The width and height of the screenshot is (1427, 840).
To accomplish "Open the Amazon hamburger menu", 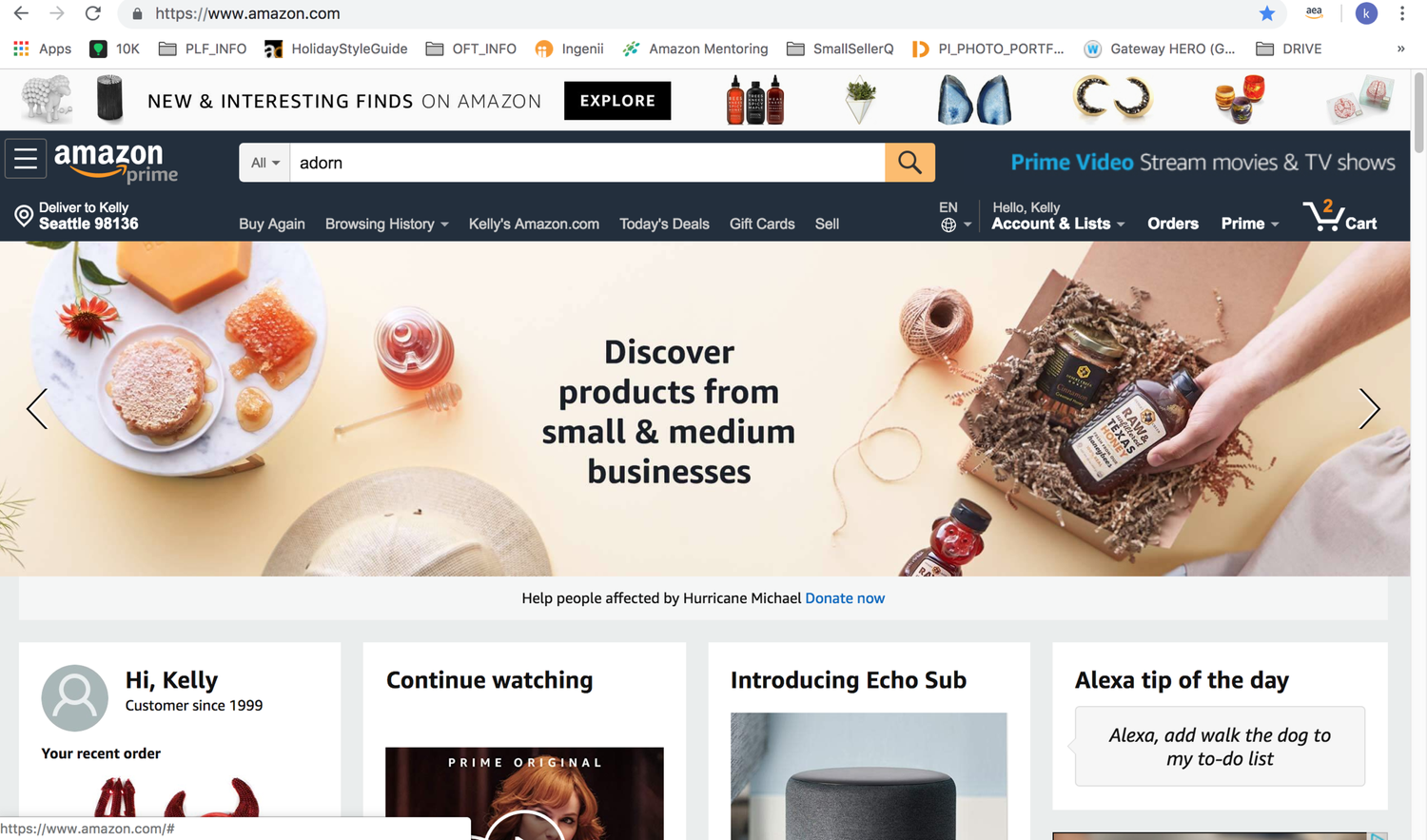I will 26,159.
